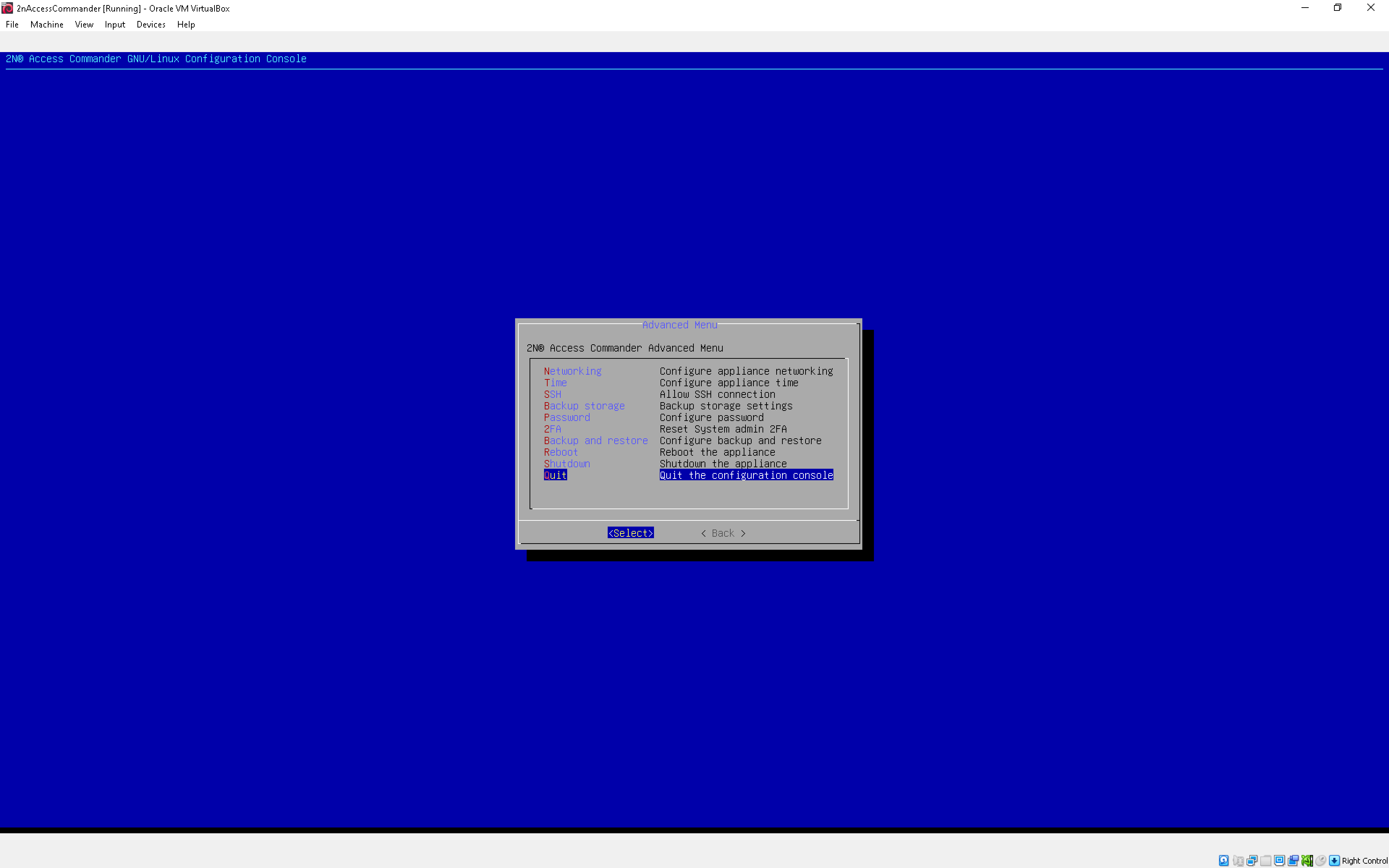Restore down the VirtualBox window
This screenshot has width=1389, height=868.
pyautogui.click(x=1337, y=8)
